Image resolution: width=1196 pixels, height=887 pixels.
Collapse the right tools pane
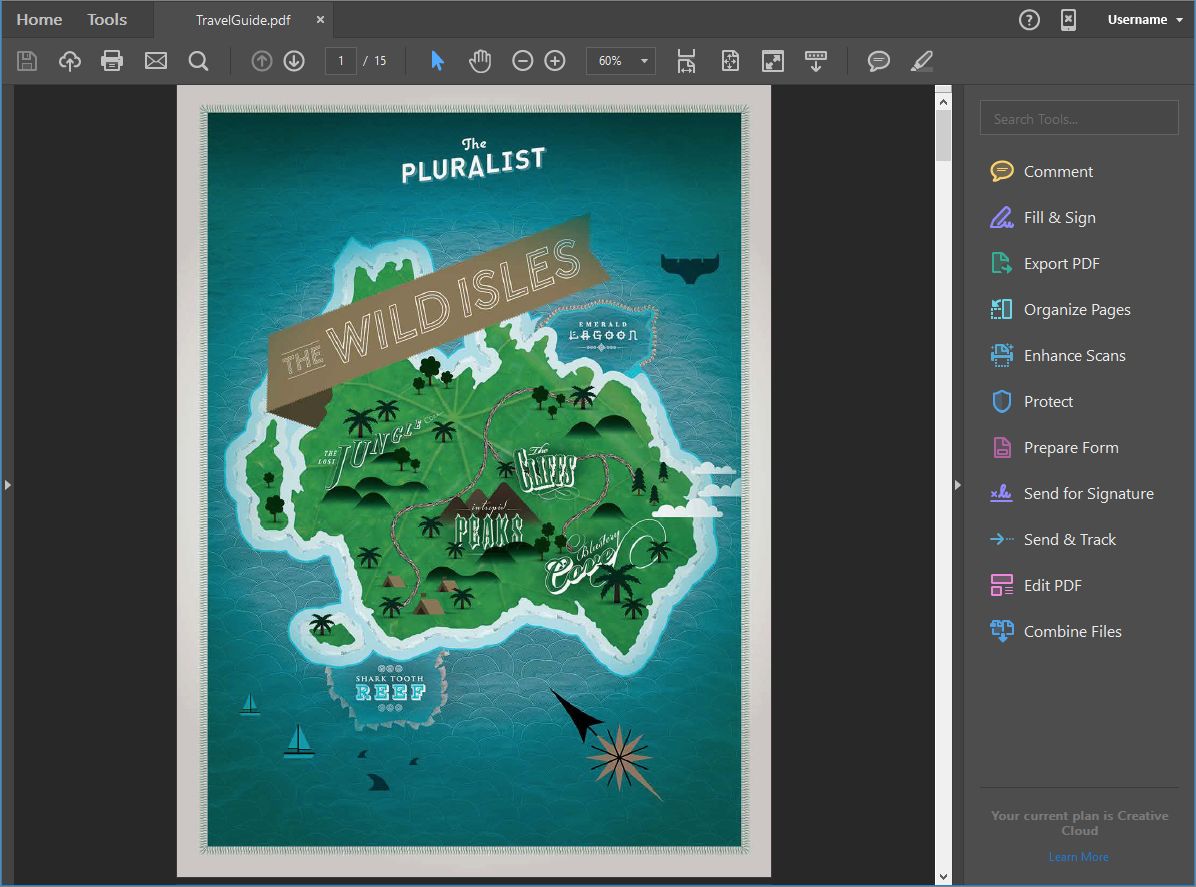coord(957,485)
